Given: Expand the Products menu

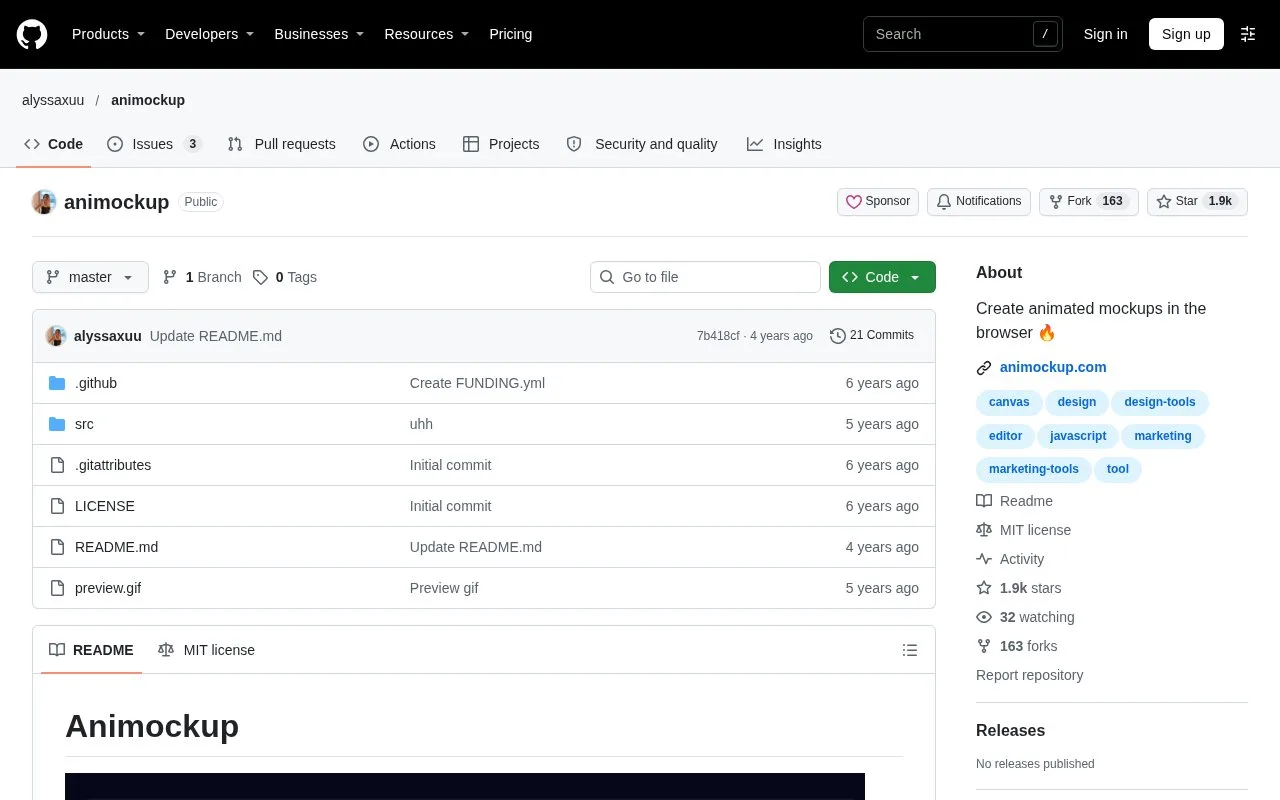Looking at the screenshot, I should click(x=108, y=34).
